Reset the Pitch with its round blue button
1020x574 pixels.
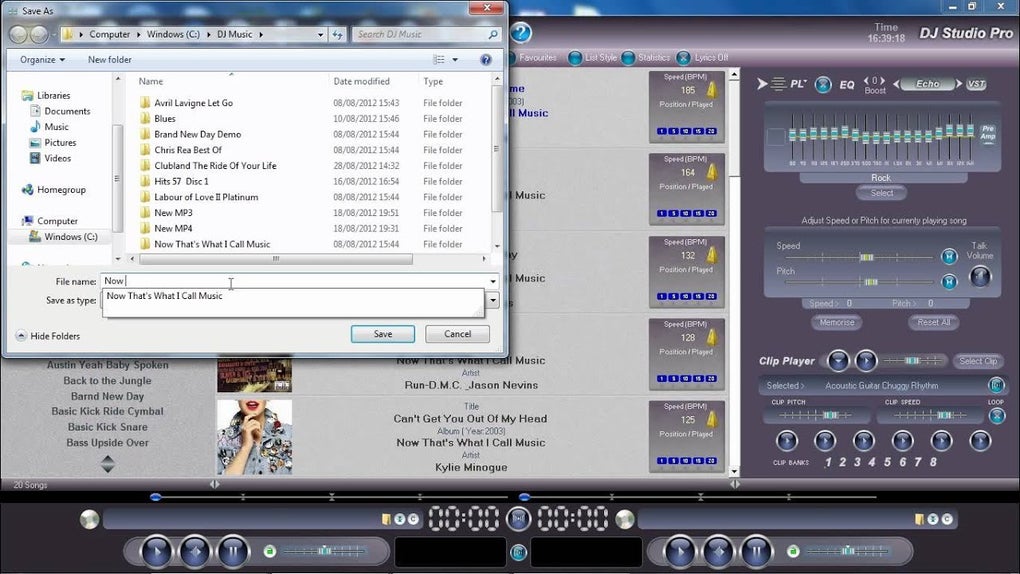949,282
